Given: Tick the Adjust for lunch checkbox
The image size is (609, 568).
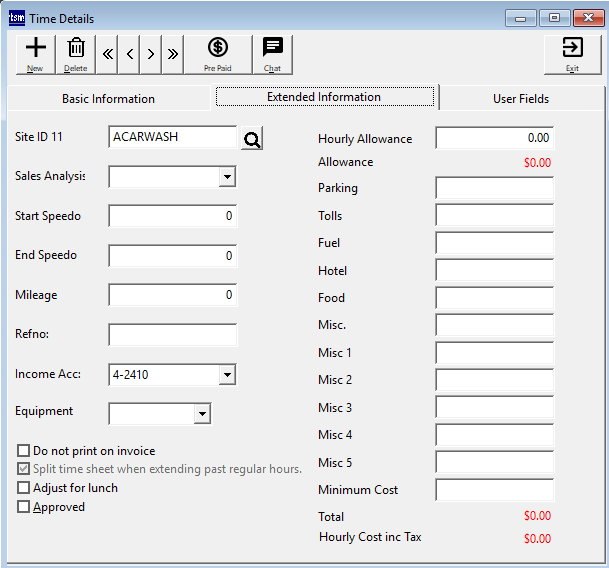Looking at the screenshot, I should pos(24,488).
